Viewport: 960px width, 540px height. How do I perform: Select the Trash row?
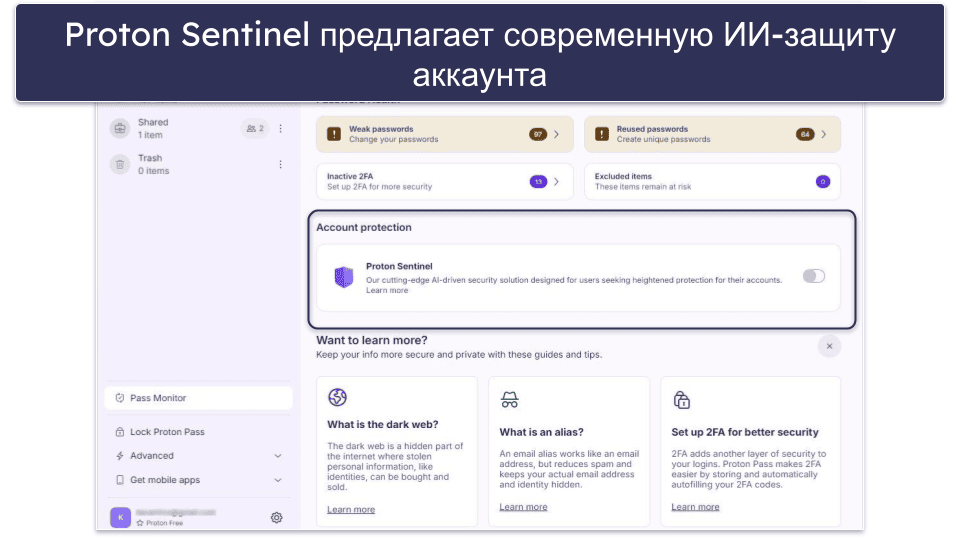point(198,164)
